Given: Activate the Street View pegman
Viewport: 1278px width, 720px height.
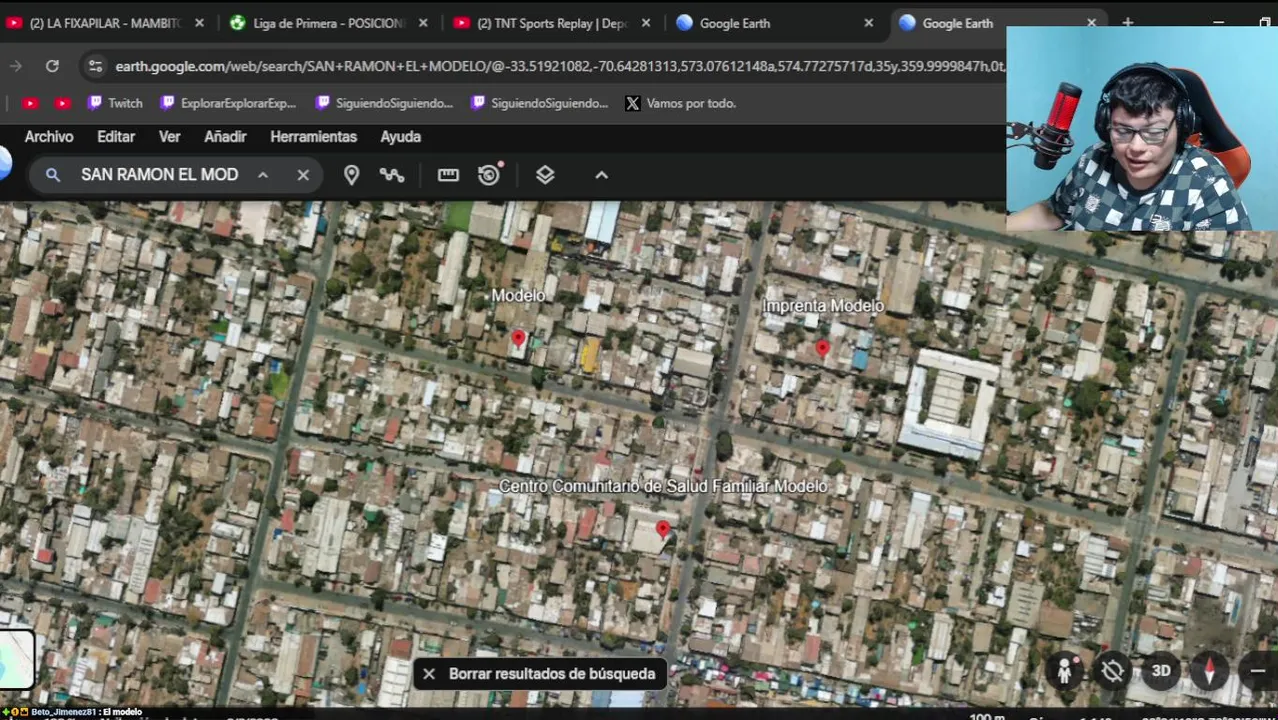Looking at the screenshot, I should pyautogui.click(x=1065, y=671).
